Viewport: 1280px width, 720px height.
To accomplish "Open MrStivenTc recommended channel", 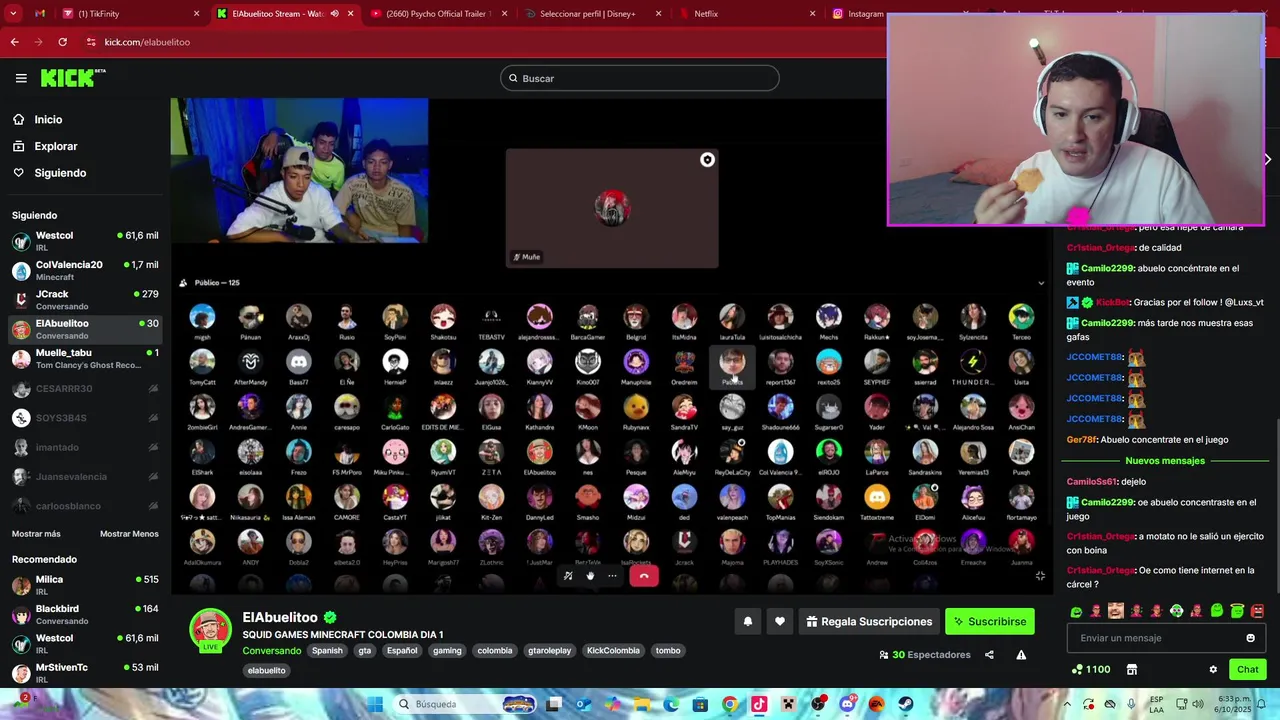I will [85, 673].
